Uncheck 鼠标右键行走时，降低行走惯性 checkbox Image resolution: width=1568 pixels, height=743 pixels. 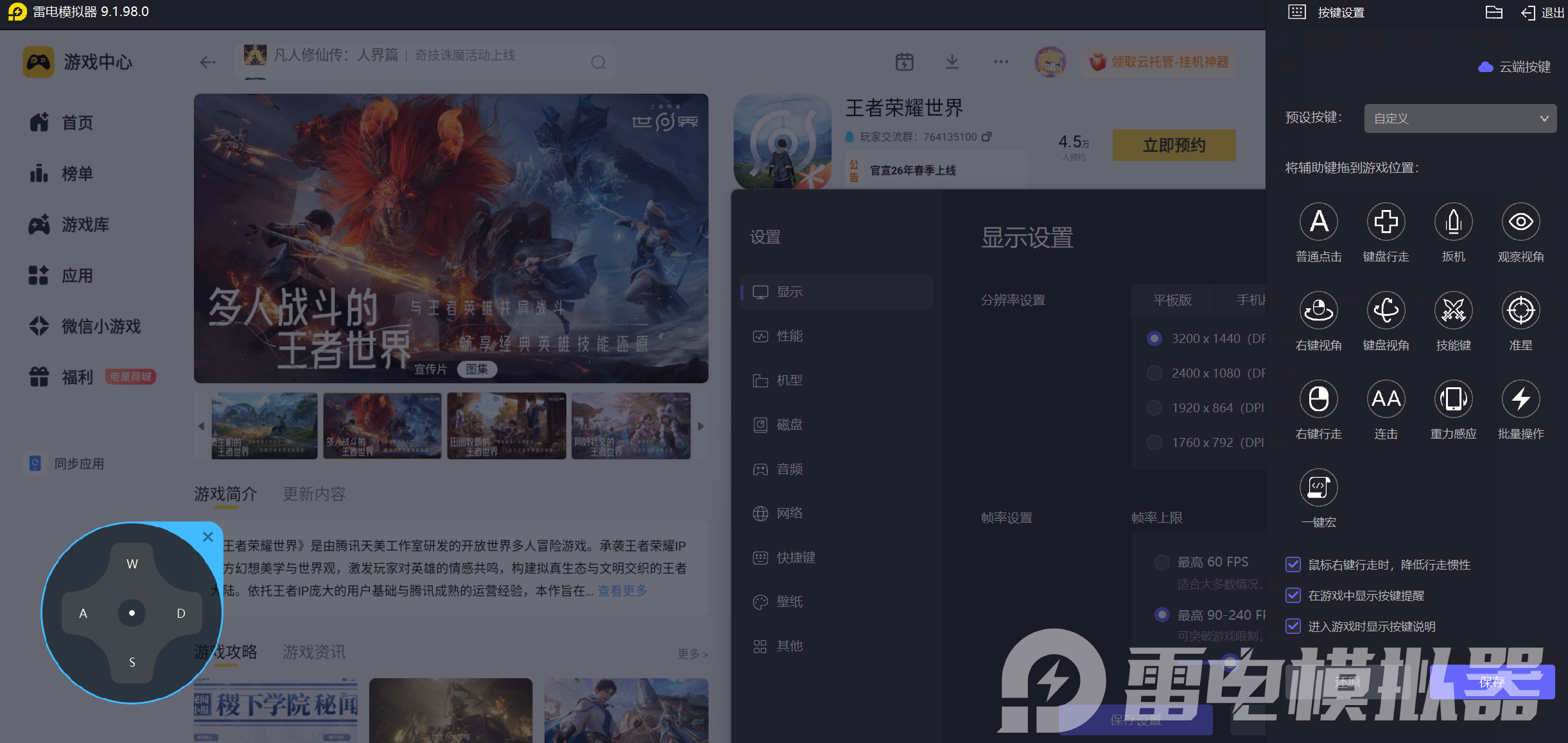1293,565
